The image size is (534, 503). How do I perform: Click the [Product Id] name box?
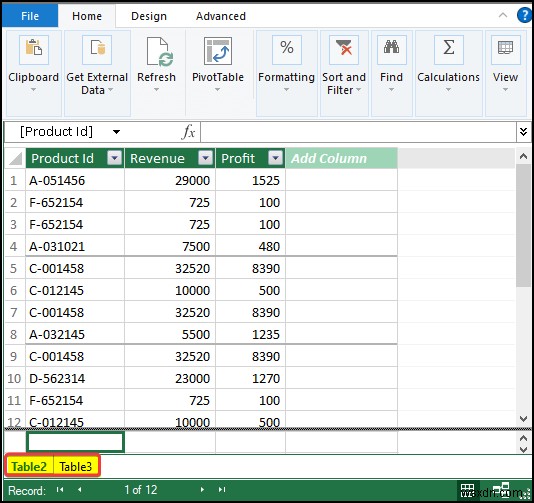tap(57, 131)
